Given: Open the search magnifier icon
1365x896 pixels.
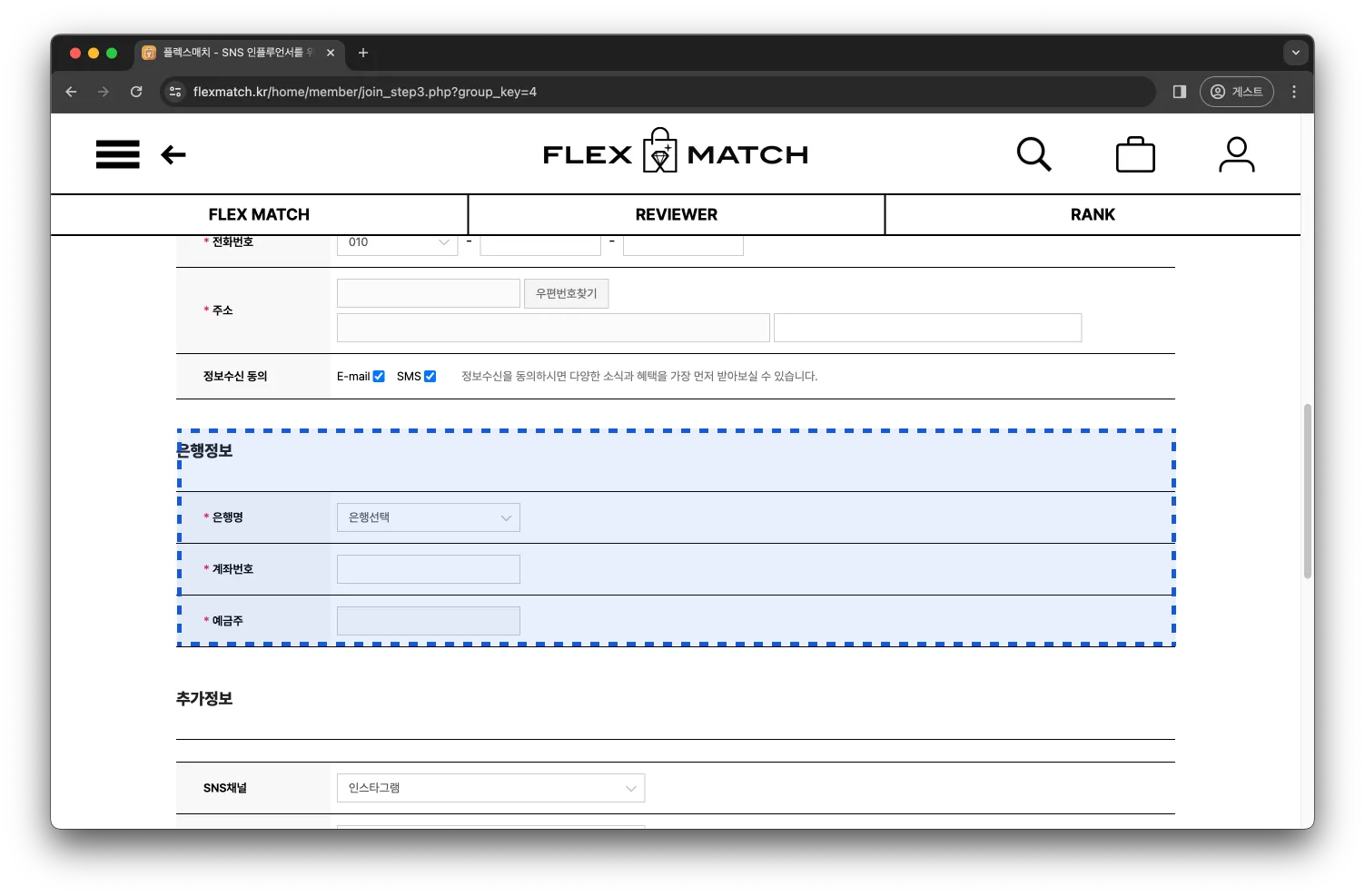Looking at the screenshot, I should tap(1034, 154).
